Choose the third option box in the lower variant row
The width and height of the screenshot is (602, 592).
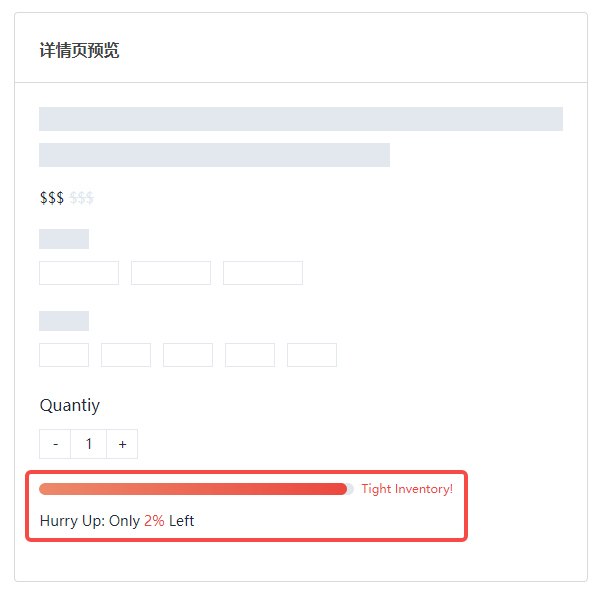tap(188, 355)
